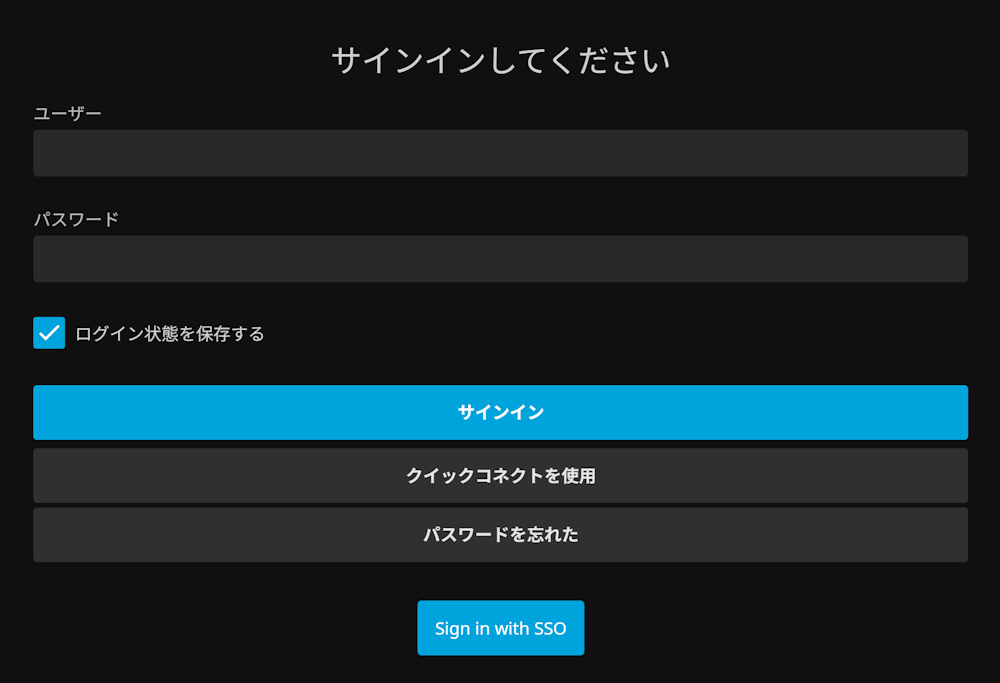Click the ユーザー label above the first field
This screenshot has height=683, width=1000.
point(68,114)
